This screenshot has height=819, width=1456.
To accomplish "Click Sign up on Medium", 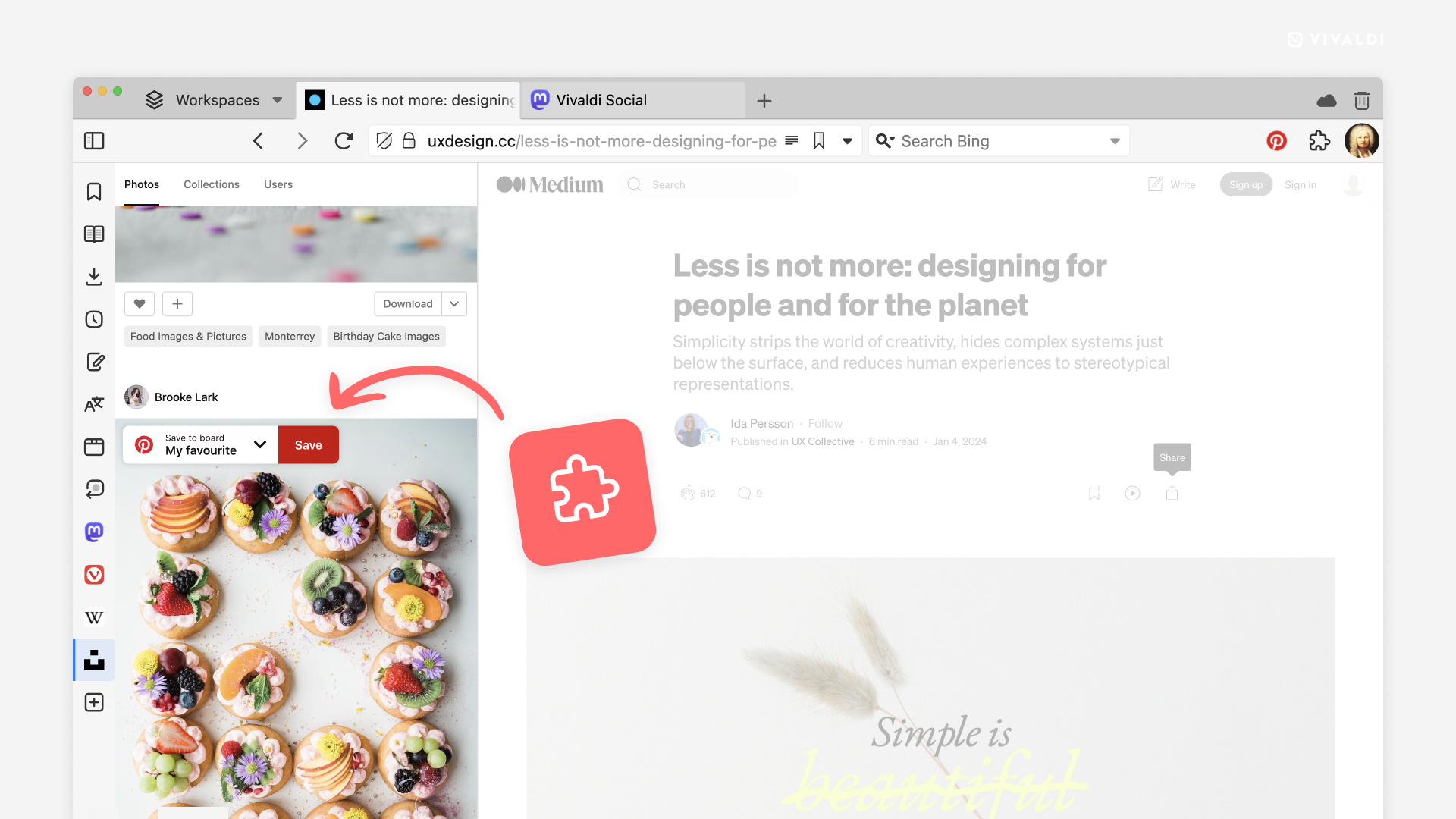I will click(x=1246, y=184).
